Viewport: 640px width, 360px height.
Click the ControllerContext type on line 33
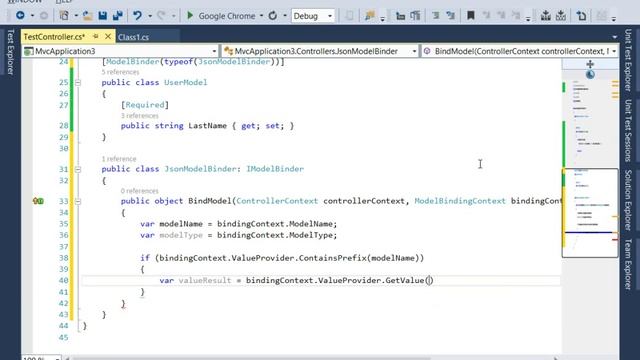point(277,201)
